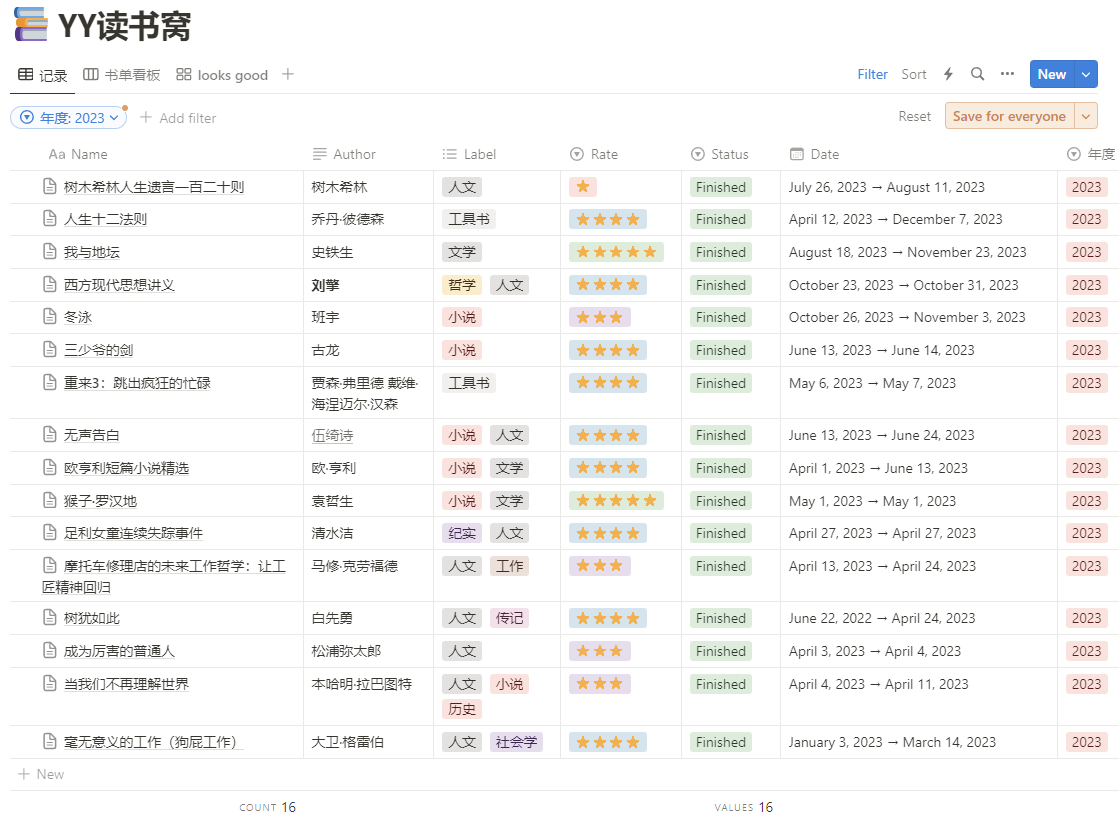Viewport: 1119px width, 822px height.
Task: Open the Filter option in toolbar
Action: coord(872,74)
